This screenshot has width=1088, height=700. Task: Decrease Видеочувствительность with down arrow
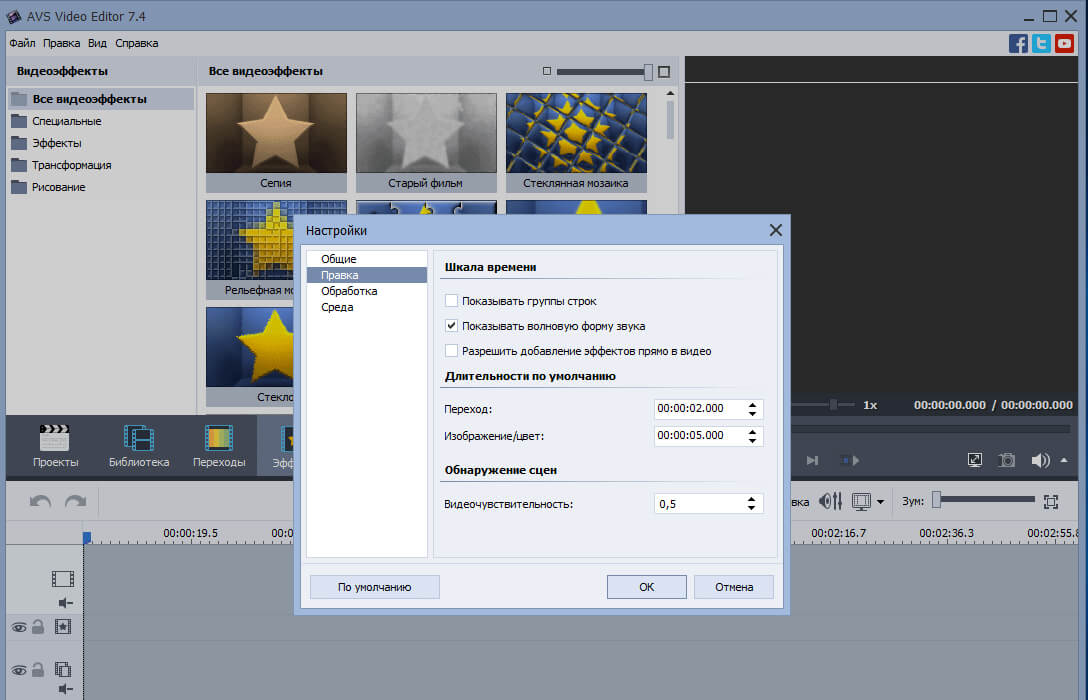tap(751, 509)
